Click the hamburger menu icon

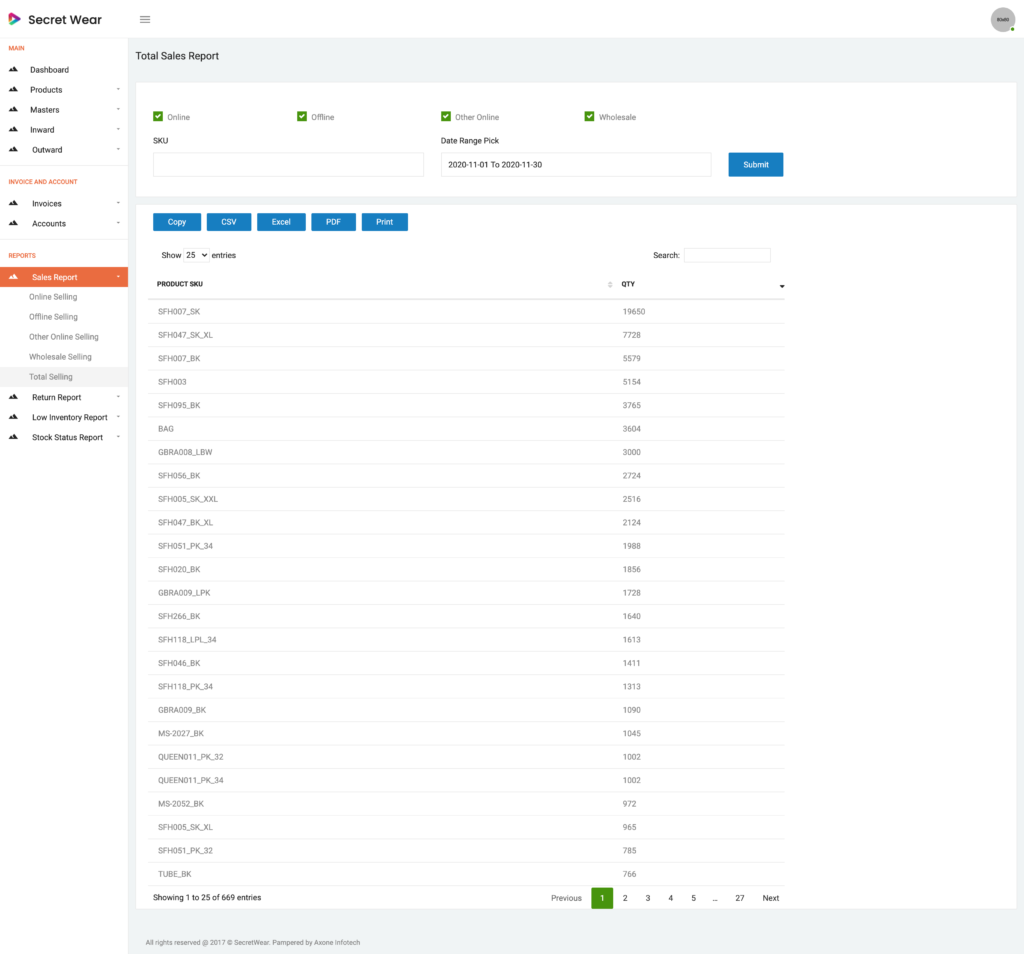(145, 19)
